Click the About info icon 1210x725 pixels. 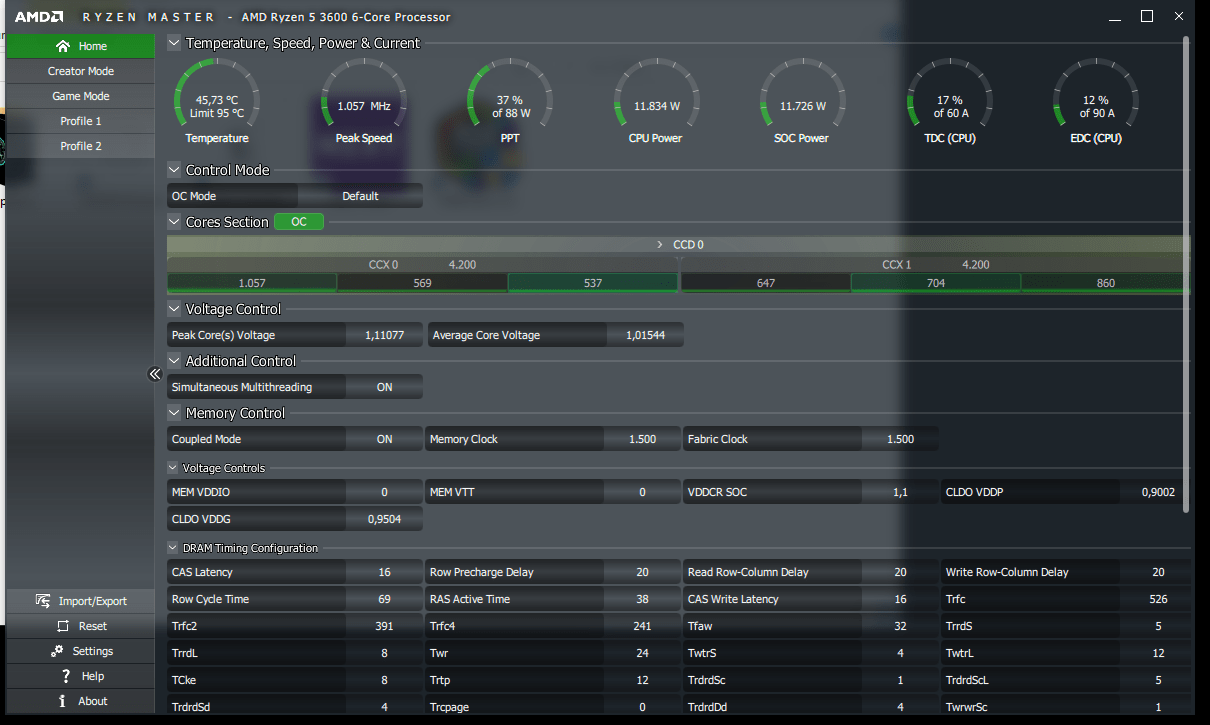coord(62,701)
